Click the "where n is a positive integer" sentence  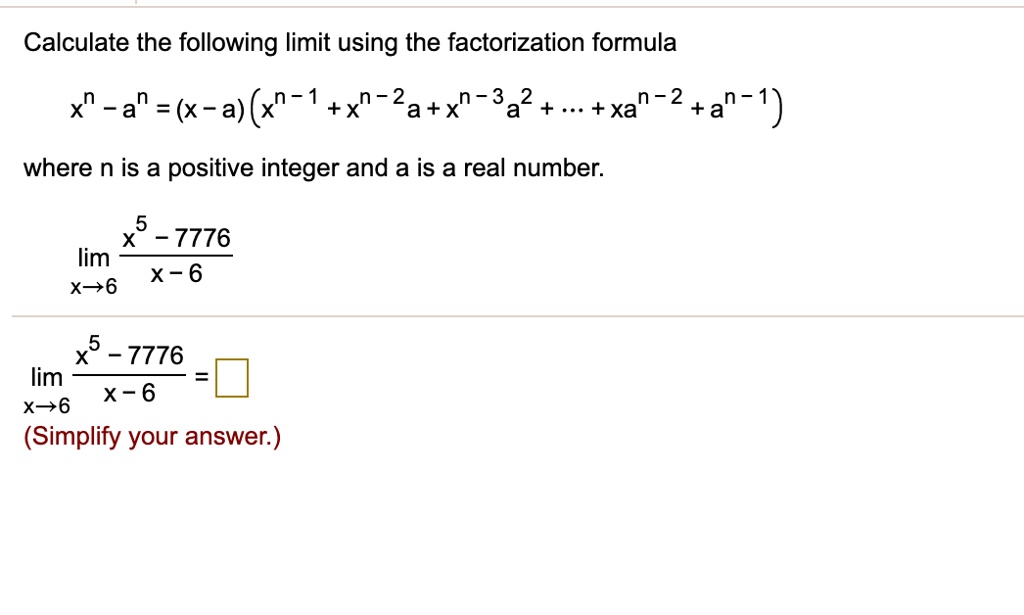(313, 168)
